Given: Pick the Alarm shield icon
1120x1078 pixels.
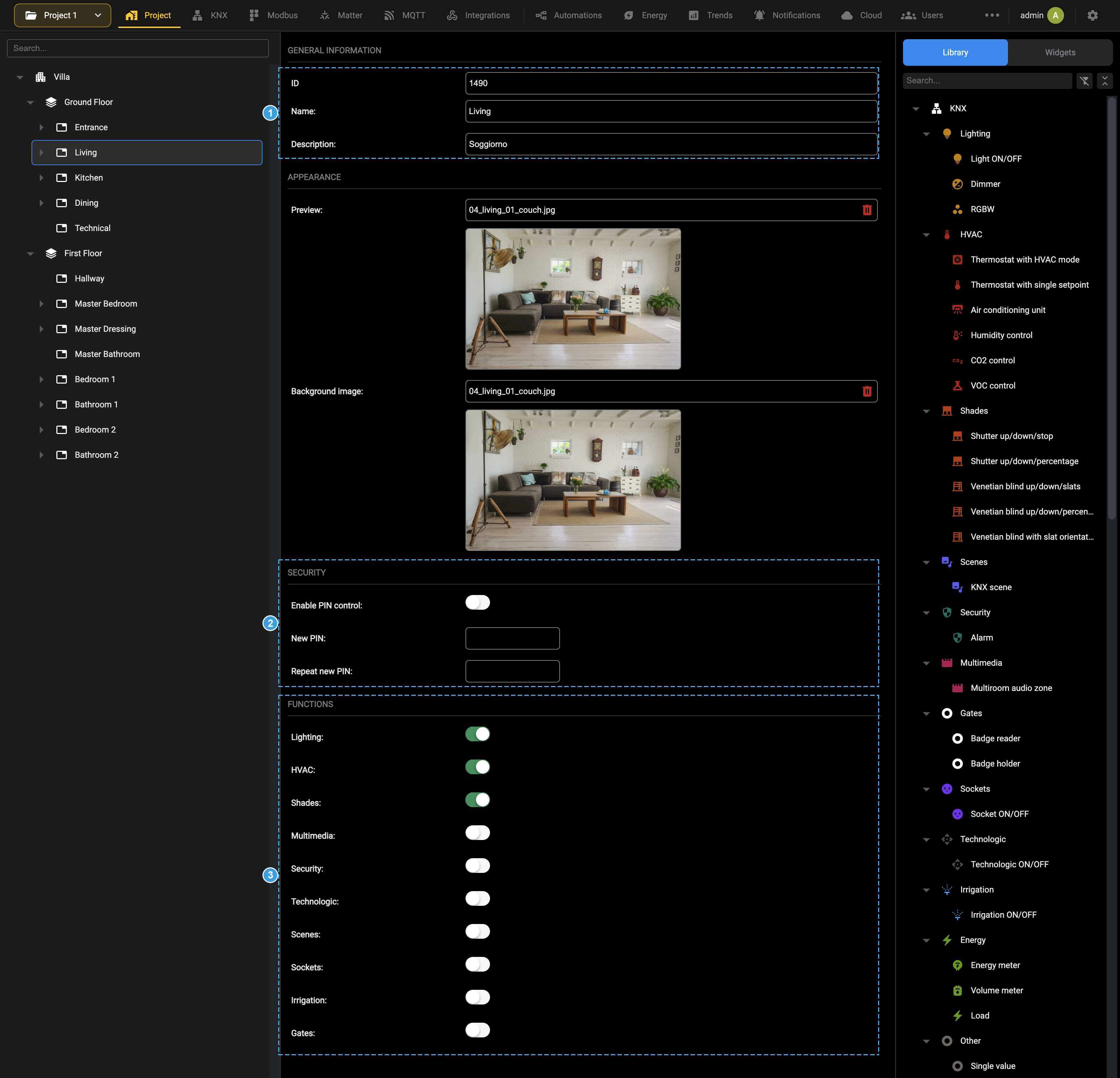Looking at the screenshot, I should (957, 638).
